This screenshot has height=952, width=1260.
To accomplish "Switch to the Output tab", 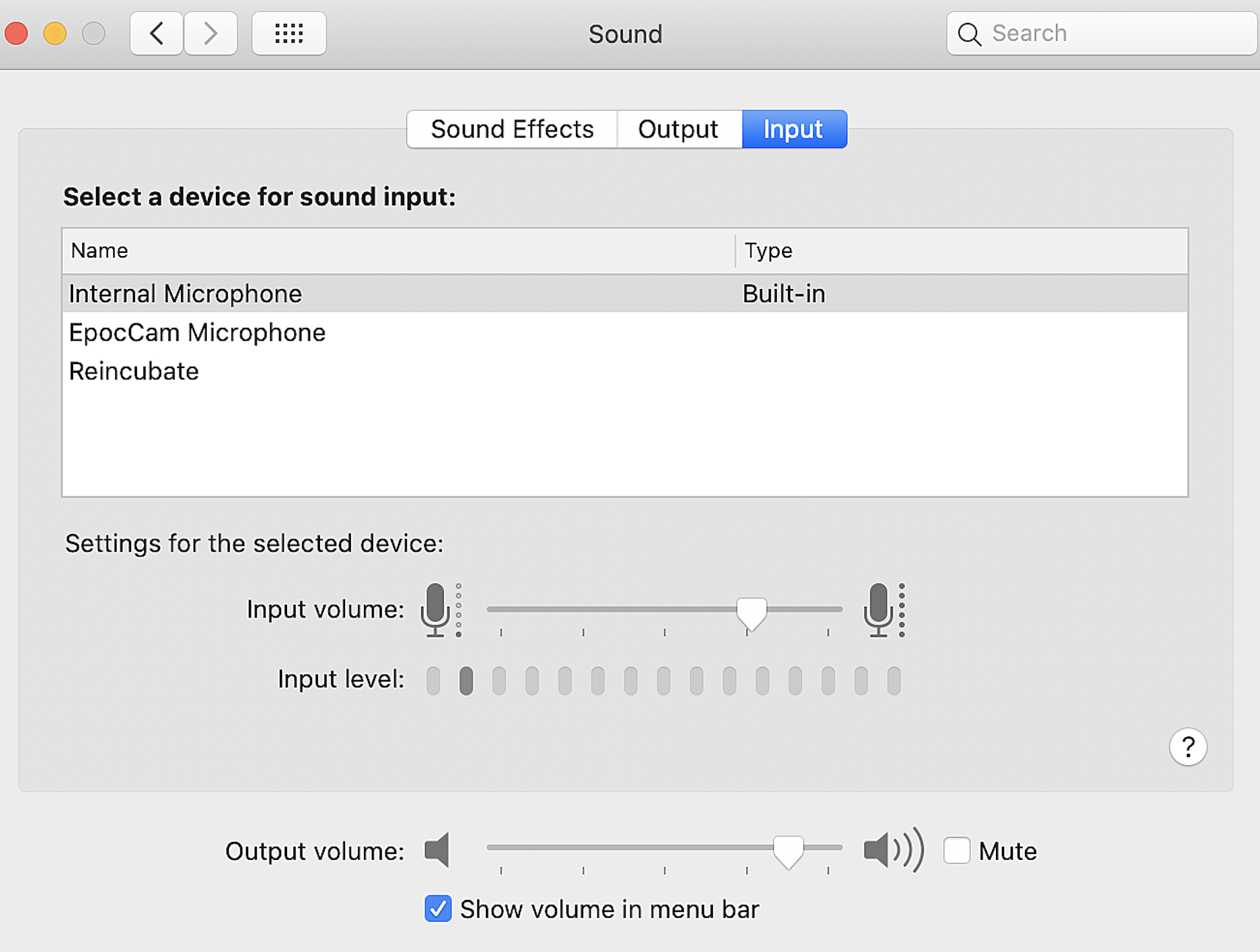I will point(678,129).
